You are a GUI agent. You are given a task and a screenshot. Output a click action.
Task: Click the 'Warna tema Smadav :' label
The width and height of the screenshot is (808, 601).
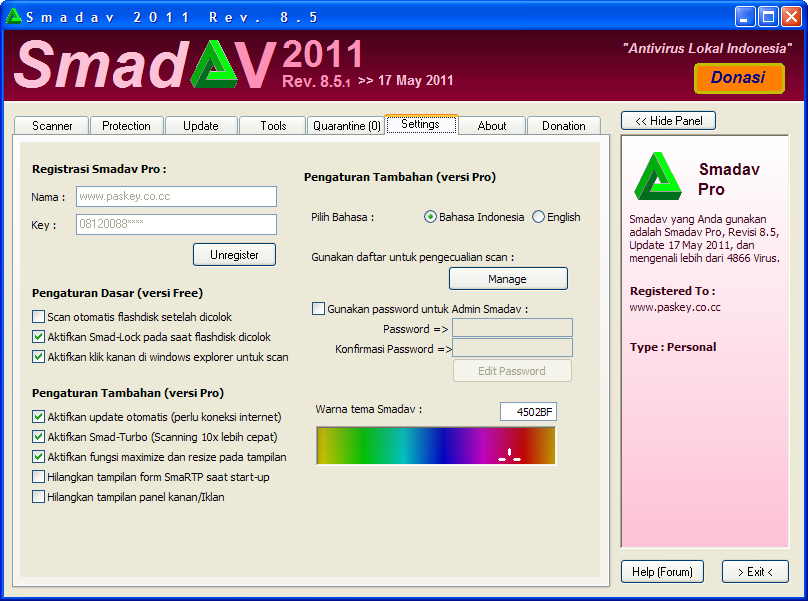coord(368,409)
